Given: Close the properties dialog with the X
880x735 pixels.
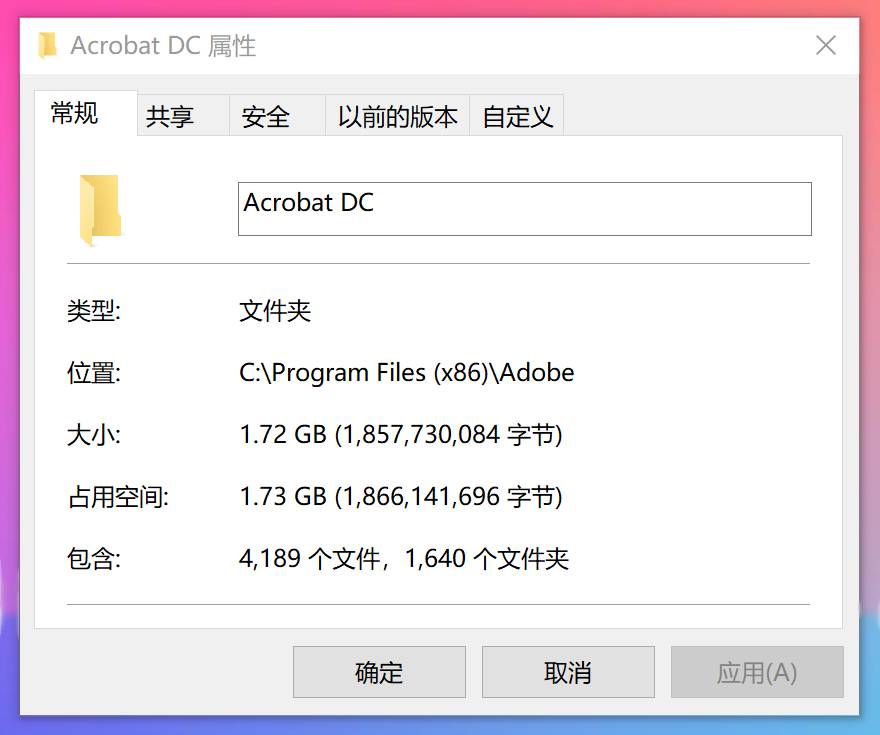Looking at the screenshot, I should (x=825, y=45).
